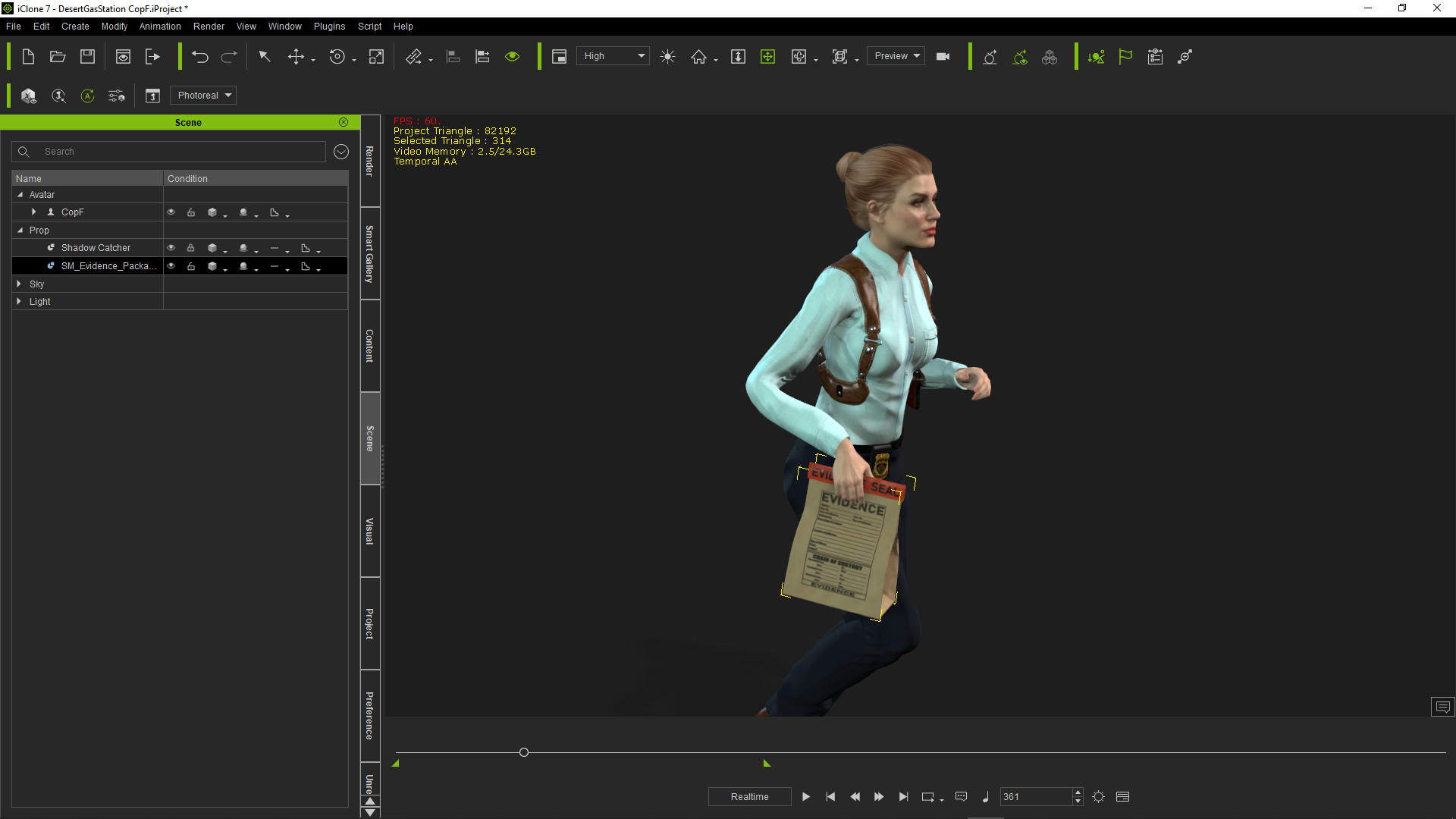This screenshot has width=1456, height=819.
Task: Step to the previous frame
Action: pos(855,797)
